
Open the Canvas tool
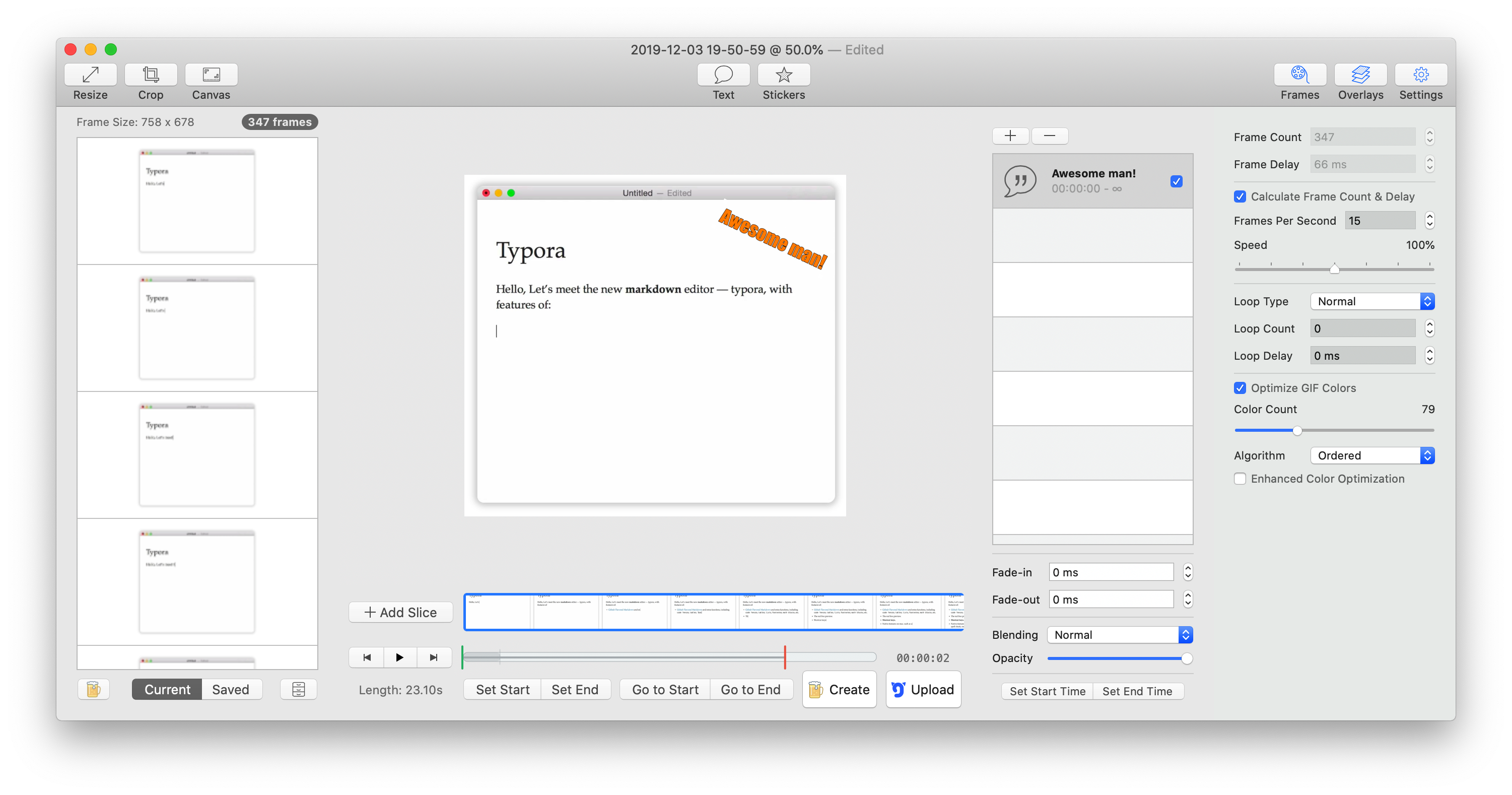tap(212, 75)
